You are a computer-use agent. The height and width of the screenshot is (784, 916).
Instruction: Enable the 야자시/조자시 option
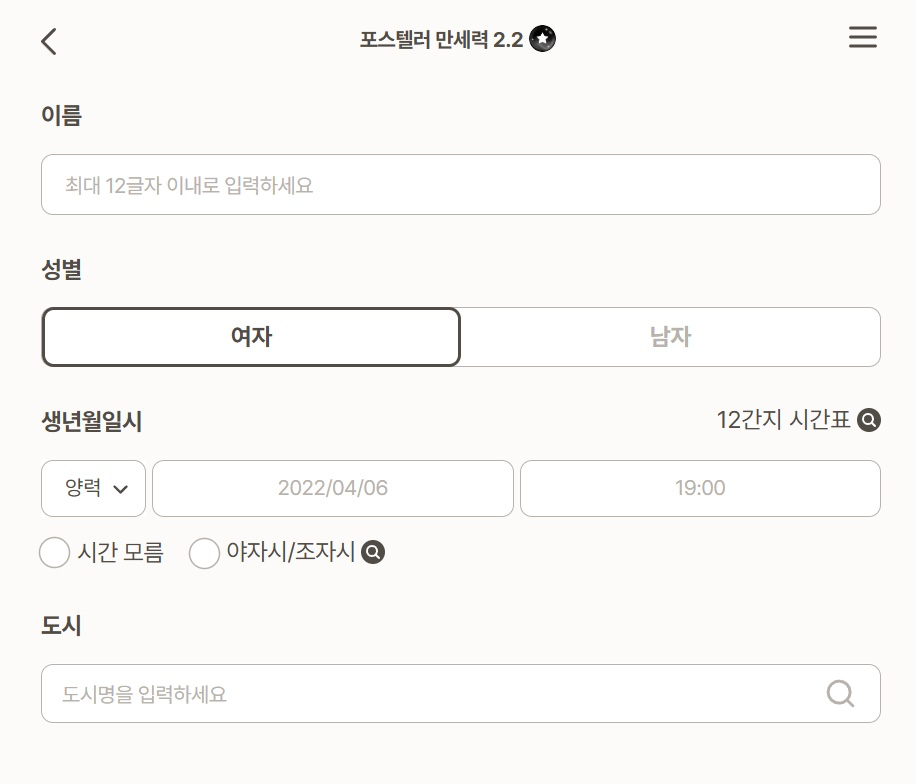(x=204, y=553)
